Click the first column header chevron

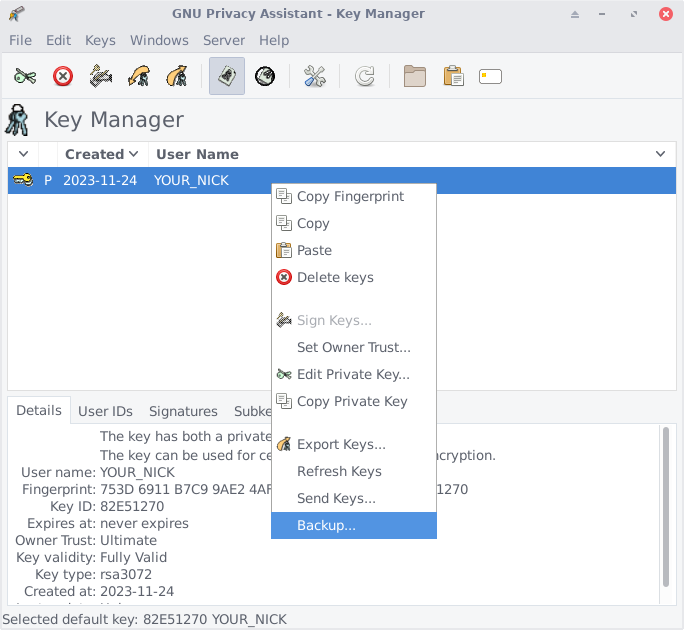[x=23, y=154]
